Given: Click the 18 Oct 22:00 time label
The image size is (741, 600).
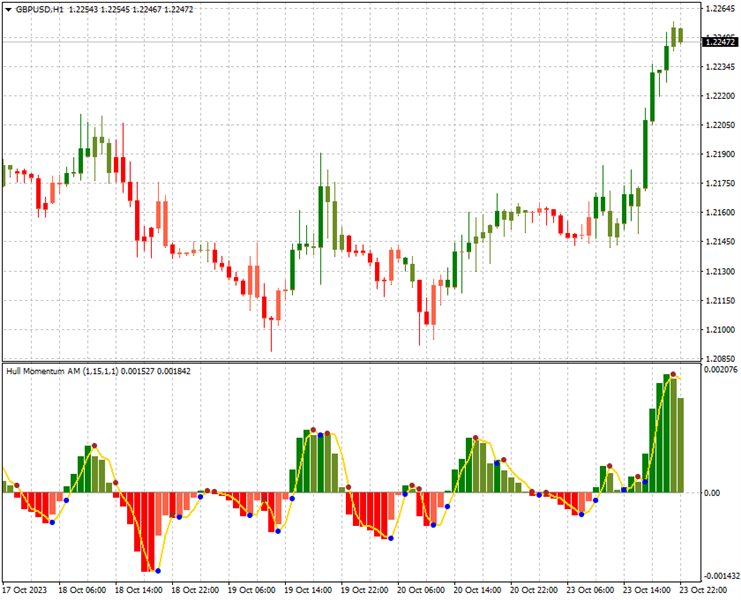Looking at the screenshot, I should point(195,591).
